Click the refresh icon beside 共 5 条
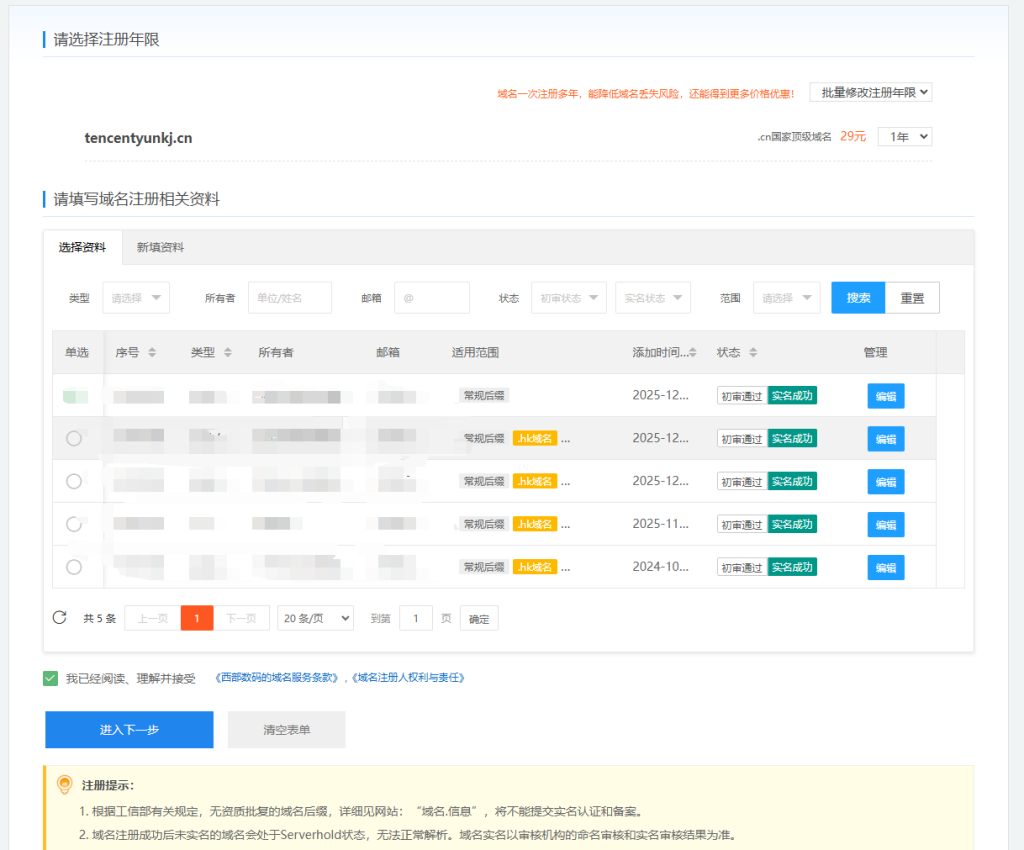Viewport: 1024px width, 850px height. point(59,618)
